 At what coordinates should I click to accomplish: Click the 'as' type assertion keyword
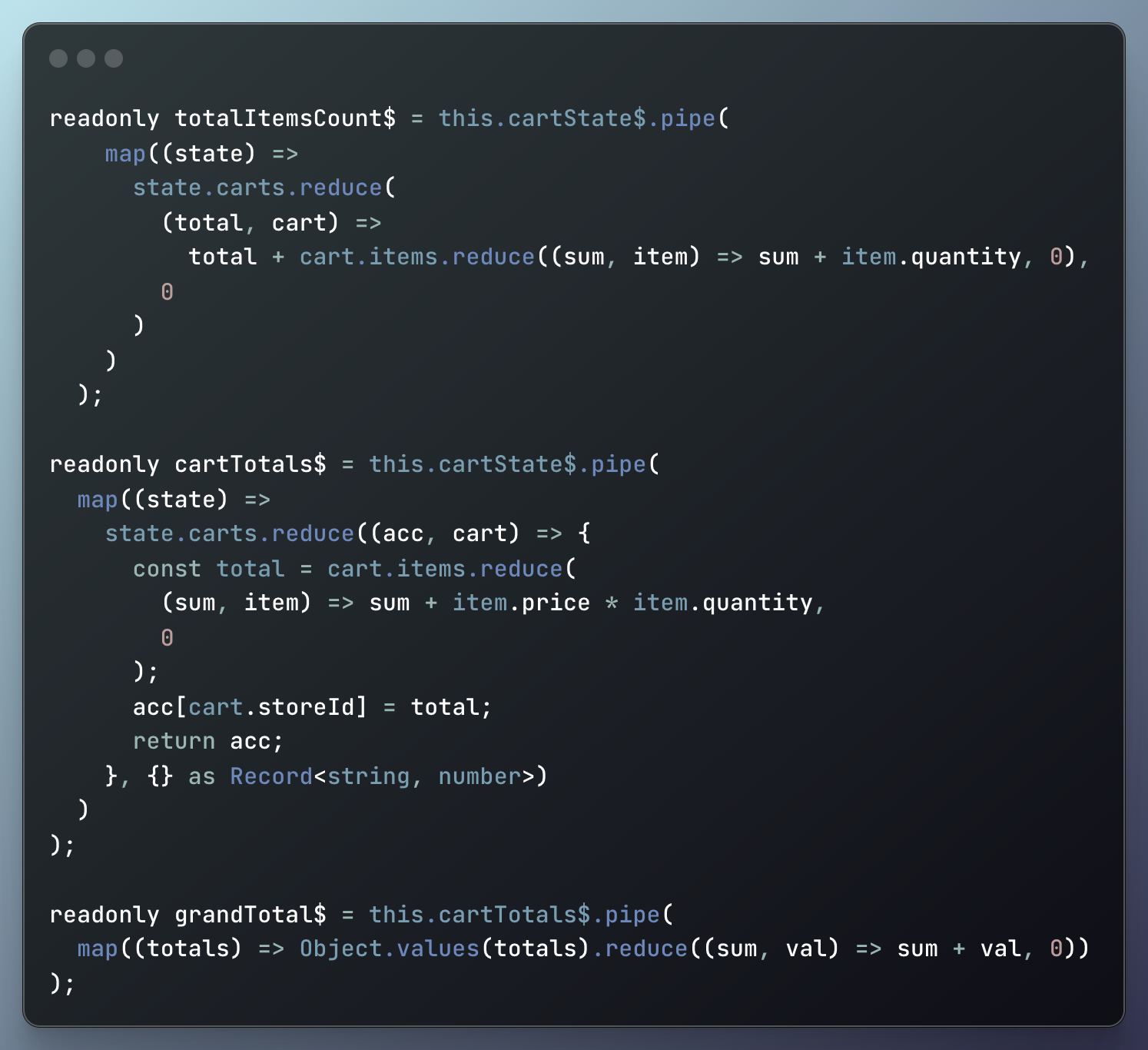(x=201, y=776)
